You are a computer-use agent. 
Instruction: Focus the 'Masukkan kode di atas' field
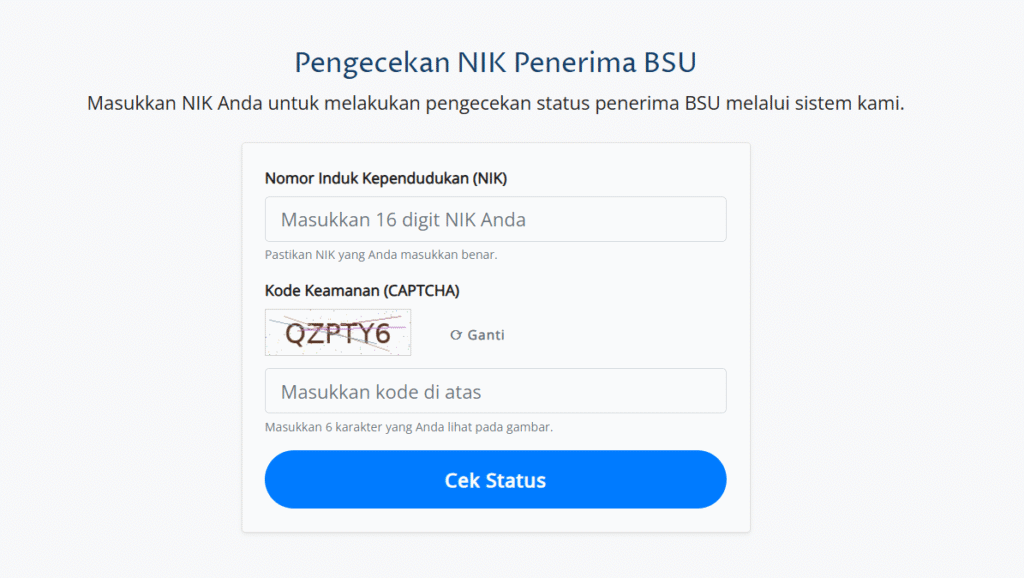(495, 391)
